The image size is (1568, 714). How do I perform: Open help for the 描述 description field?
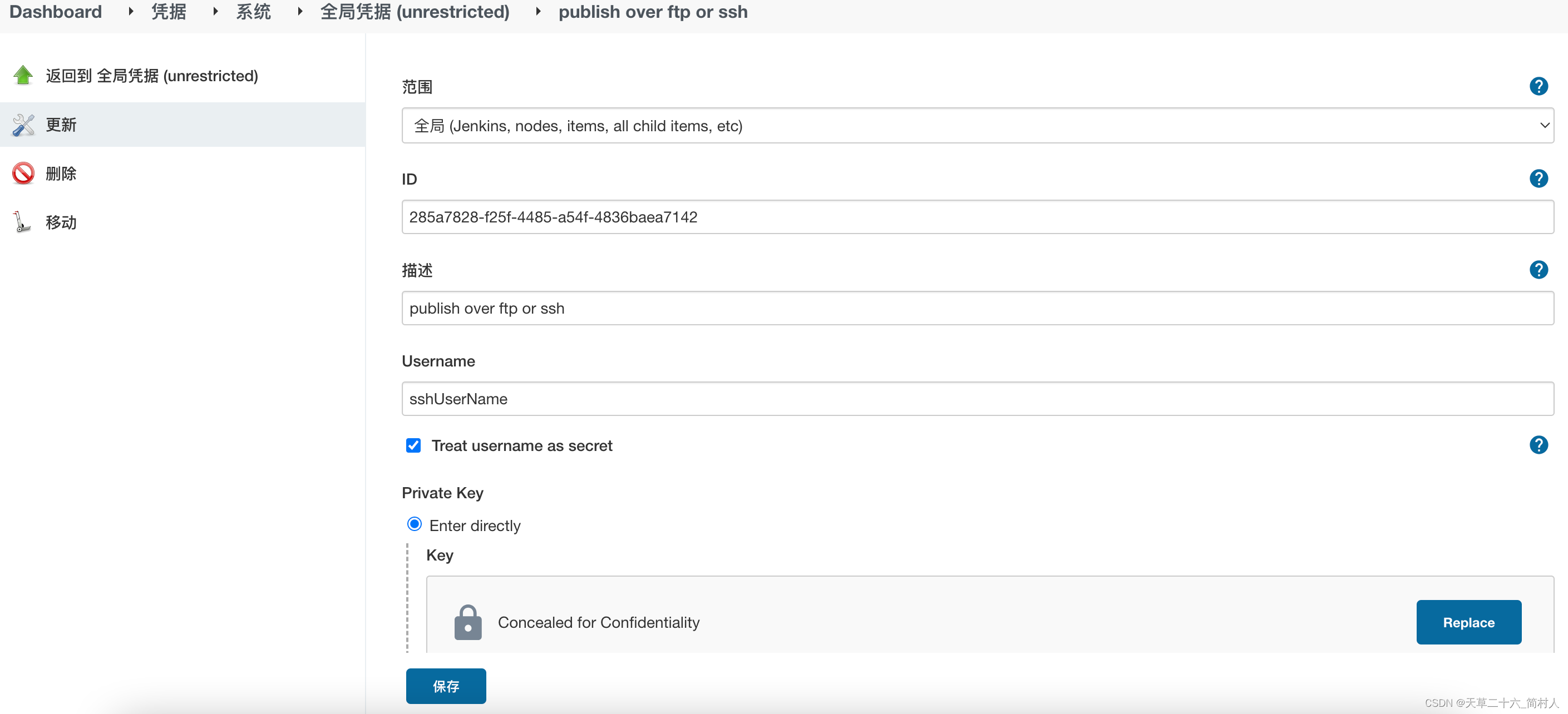pos(1538,270)
